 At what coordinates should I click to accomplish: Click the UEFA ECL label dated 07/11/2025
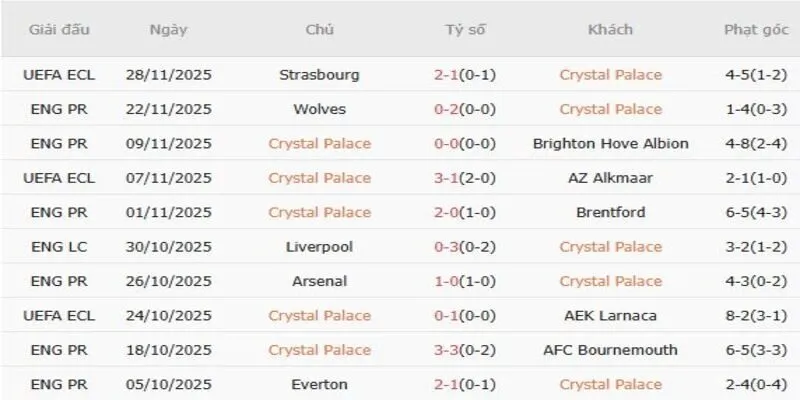point(59,178)
